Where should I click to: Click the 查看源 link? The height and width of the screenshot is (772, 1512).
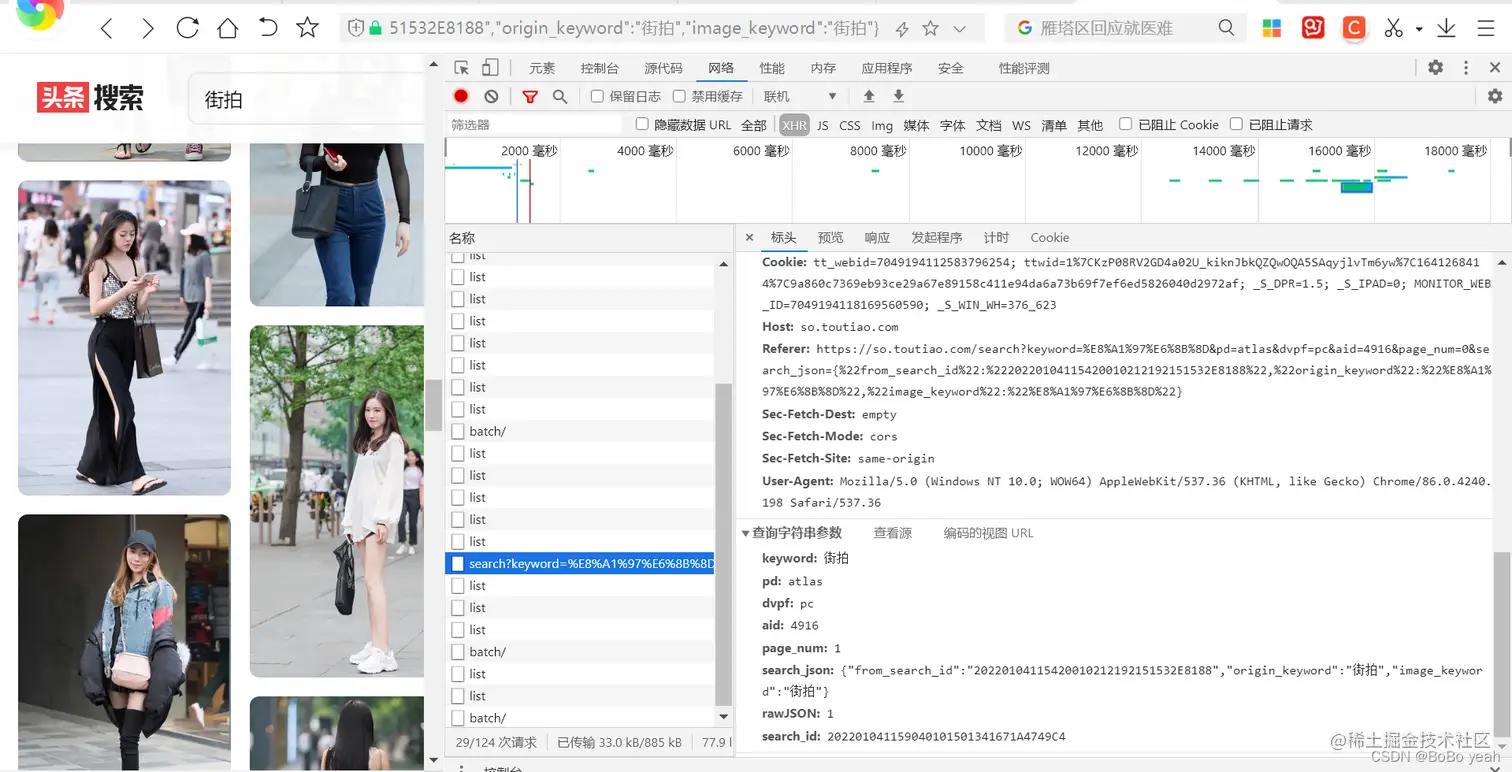(892, 533)
